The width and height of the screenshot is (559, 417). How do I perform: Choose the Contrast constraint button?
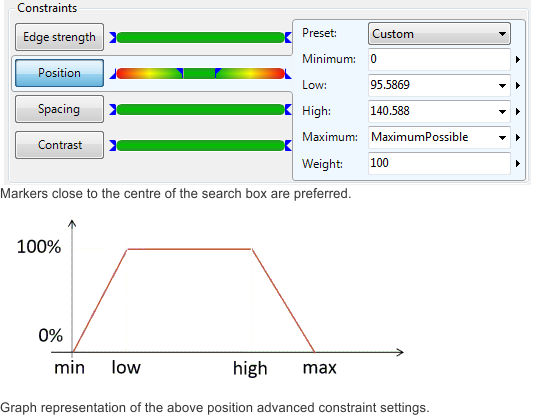60,145
